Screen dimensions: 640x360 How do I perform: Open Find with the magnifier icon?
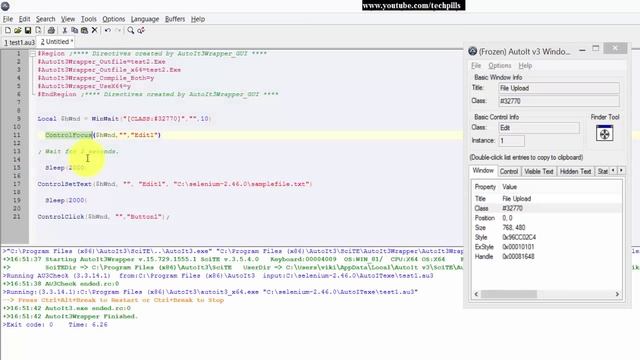pyautogui.click(x=131, y=30)
